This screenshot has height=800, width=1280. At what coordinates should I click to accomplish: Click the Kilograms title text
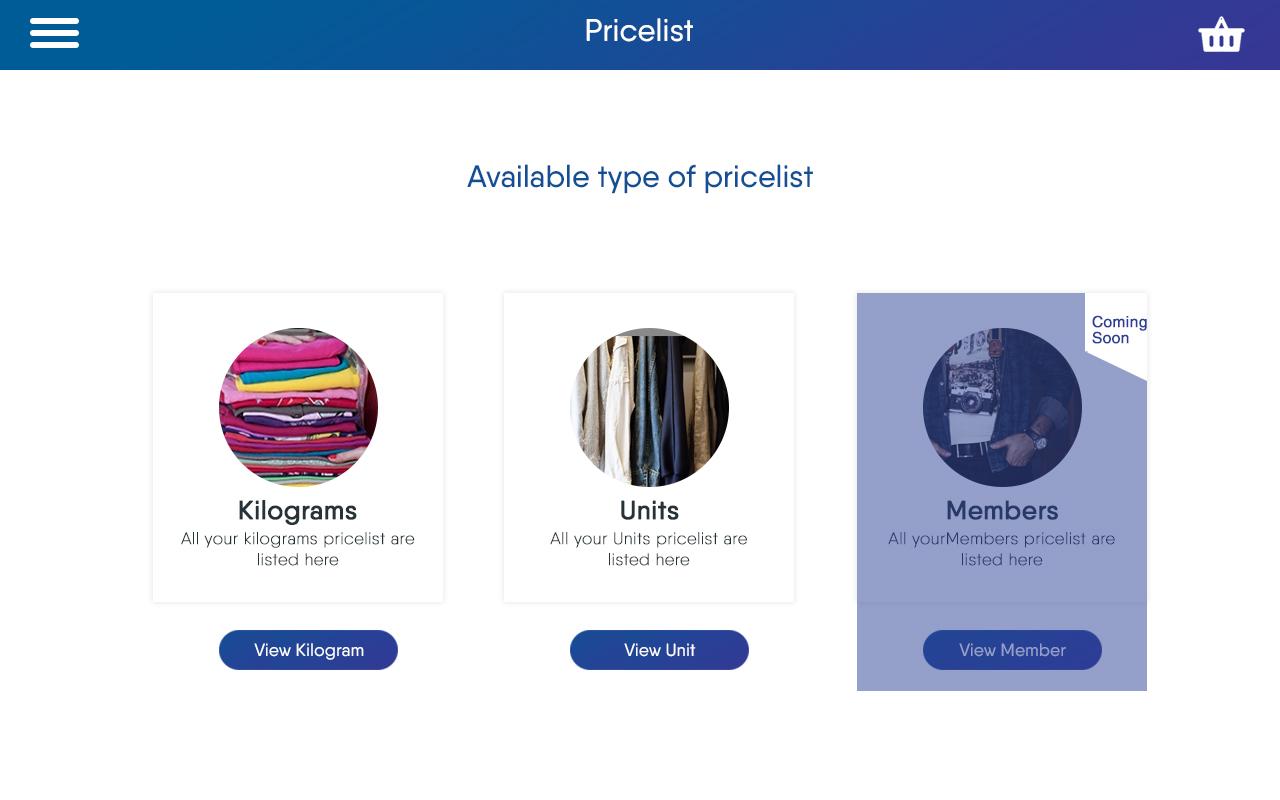click(298, 510)
